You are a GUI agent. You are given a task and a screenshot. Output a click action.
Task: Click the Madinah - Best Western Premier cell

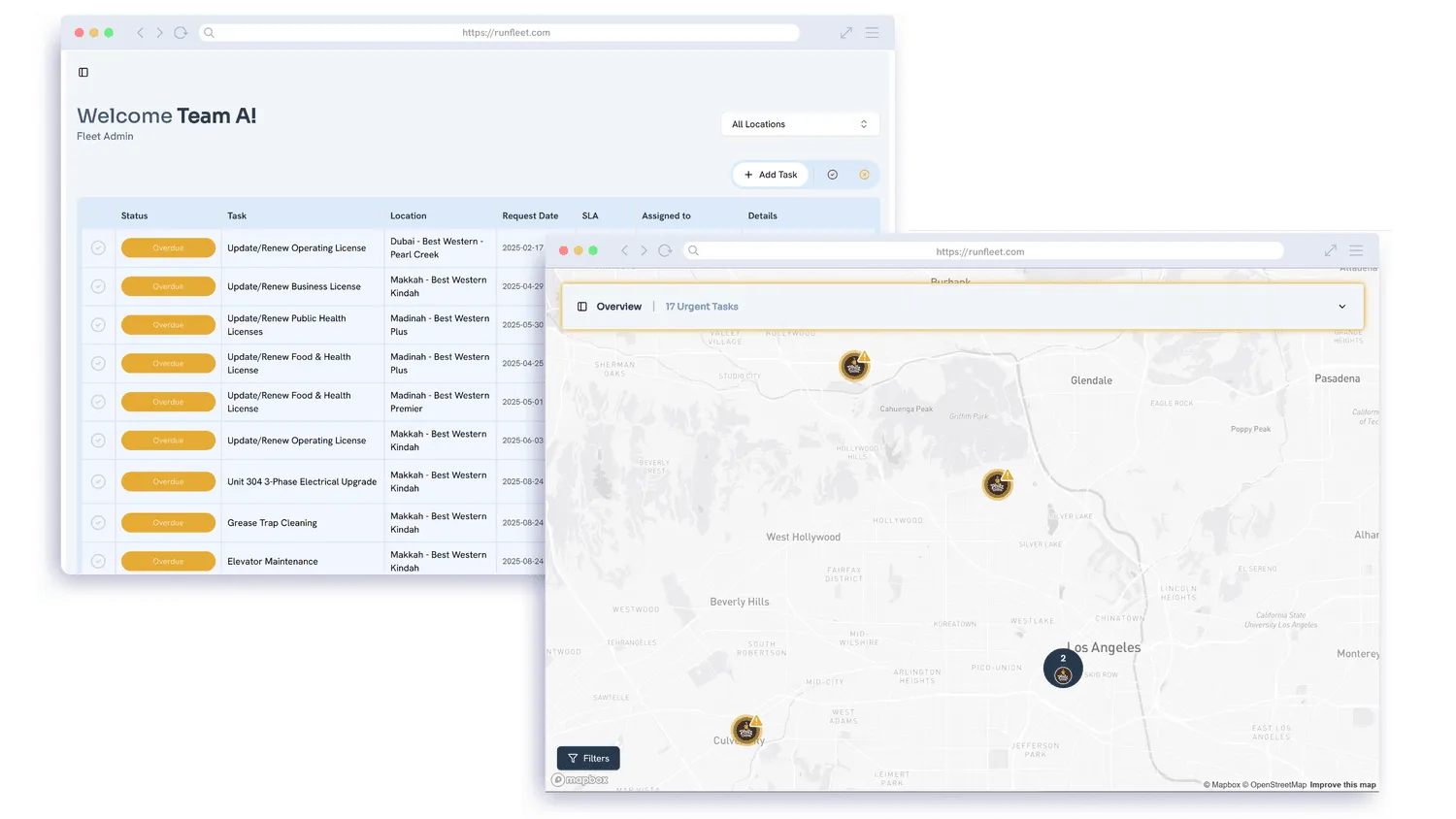440,402
